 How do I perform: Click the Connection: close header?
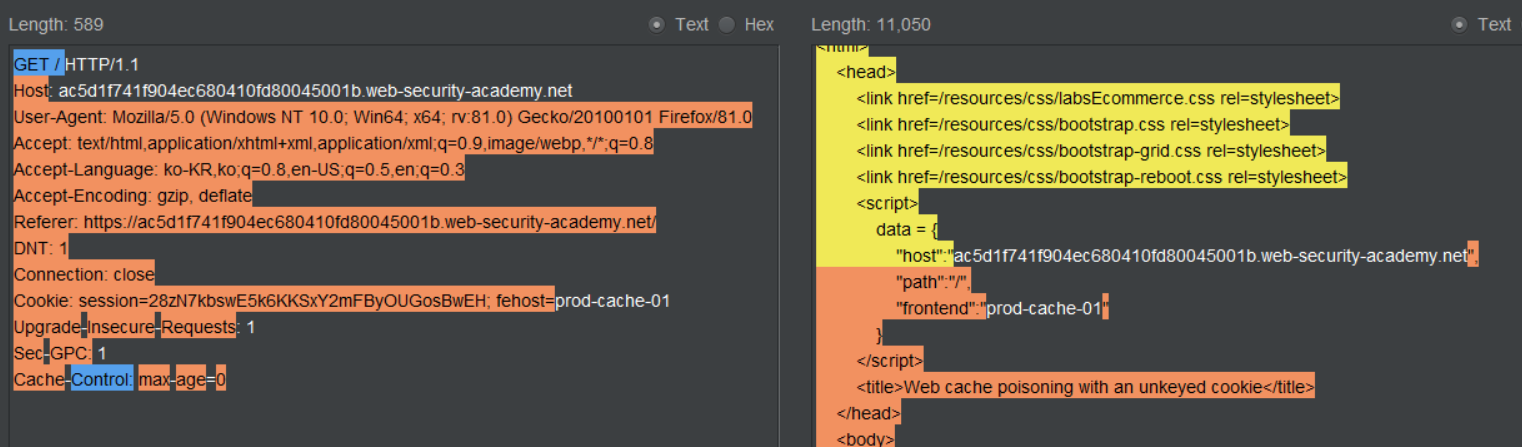point(84,274)
